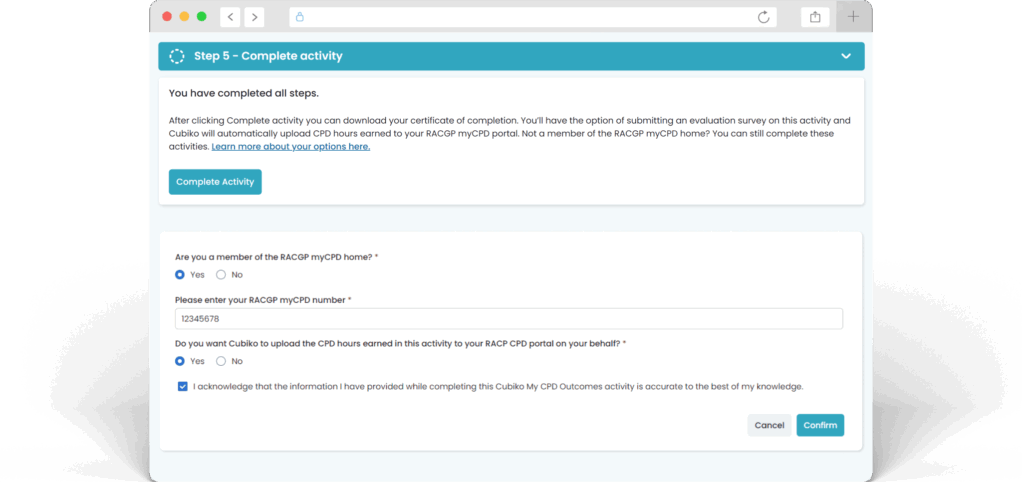The height and width of the screenshot is (482, 1024).
Task: Collapse the Step 5 section with the chevron
Action: 846,56
